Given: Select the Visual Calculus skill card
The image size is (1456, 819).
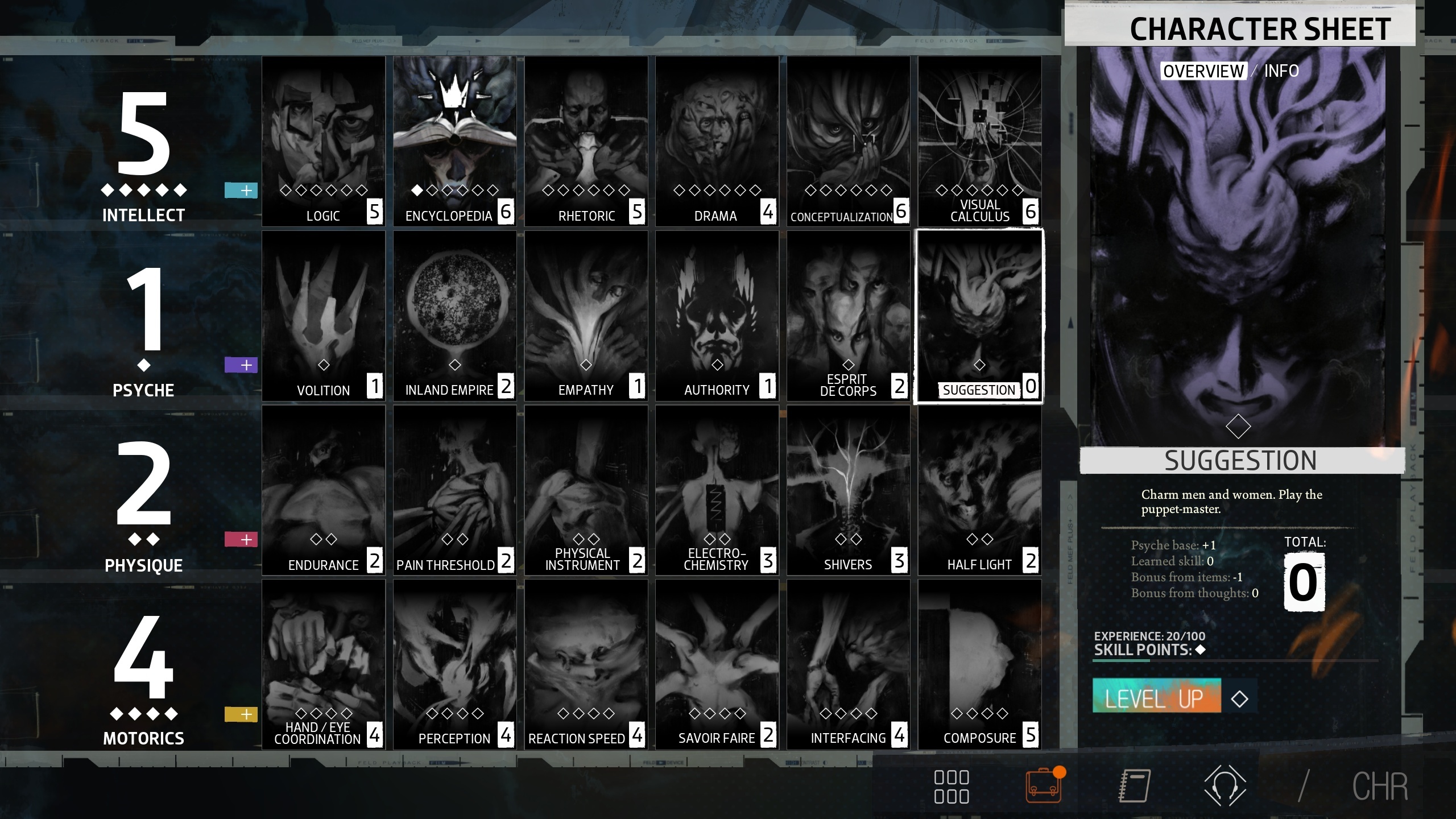Looking at the screenshot, I should coord(979,141).
